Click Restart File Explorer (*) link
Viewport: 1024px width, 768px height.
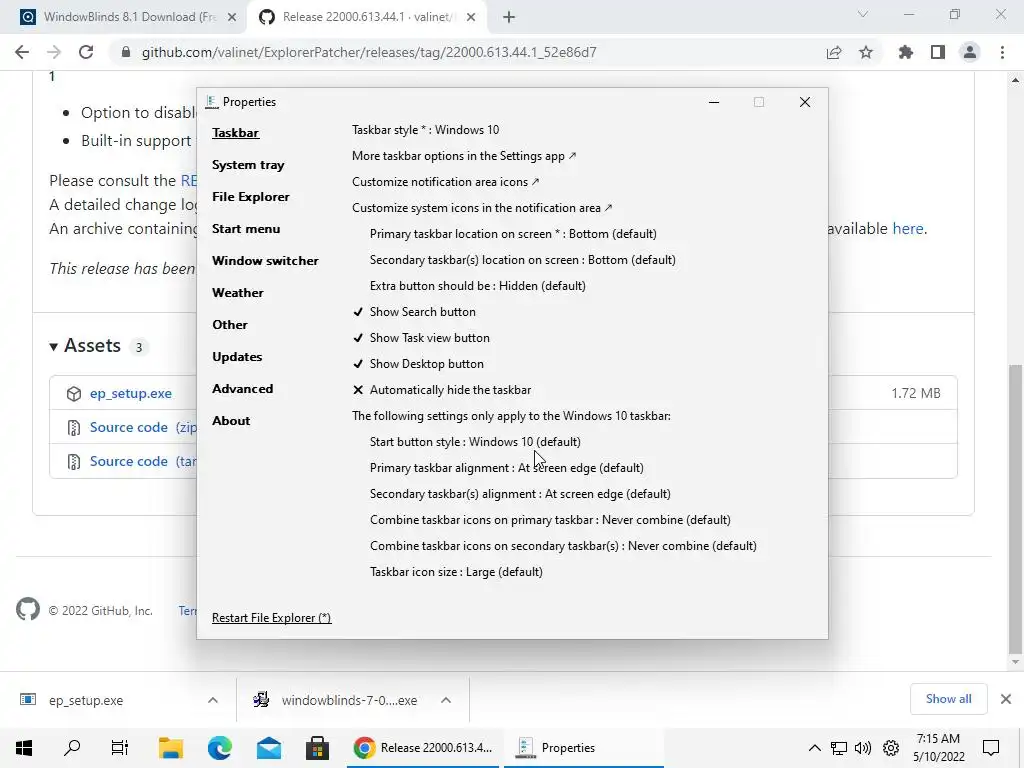272,618
